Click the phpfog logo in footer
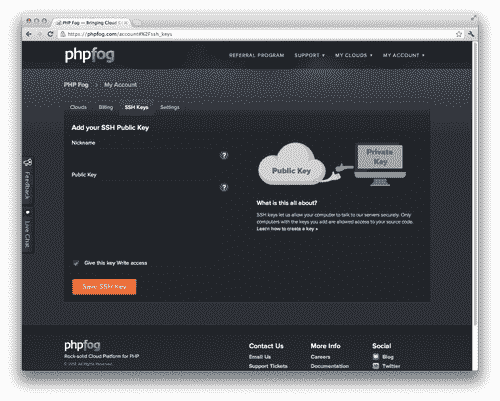 click(x=82, y=345)
